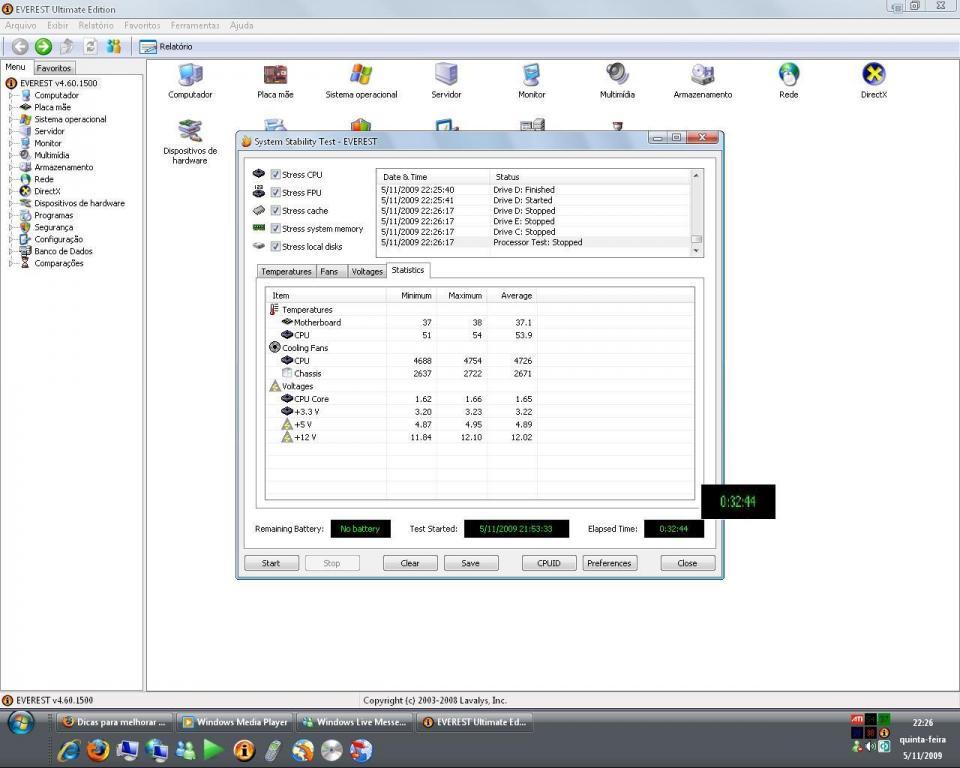Click the Start button in stability test
This screenshot has width=960, height=768.
click(x=271, y=563)
